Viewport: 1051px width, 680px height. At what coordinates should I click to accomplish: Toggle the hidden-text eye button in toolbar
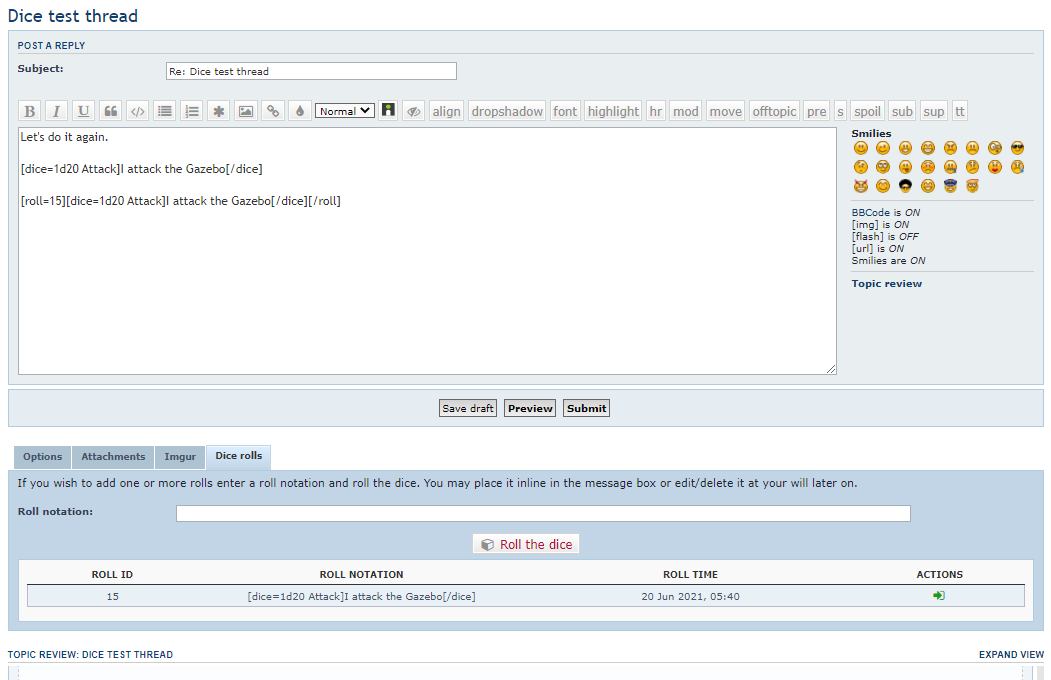click(x=414, y=111)
